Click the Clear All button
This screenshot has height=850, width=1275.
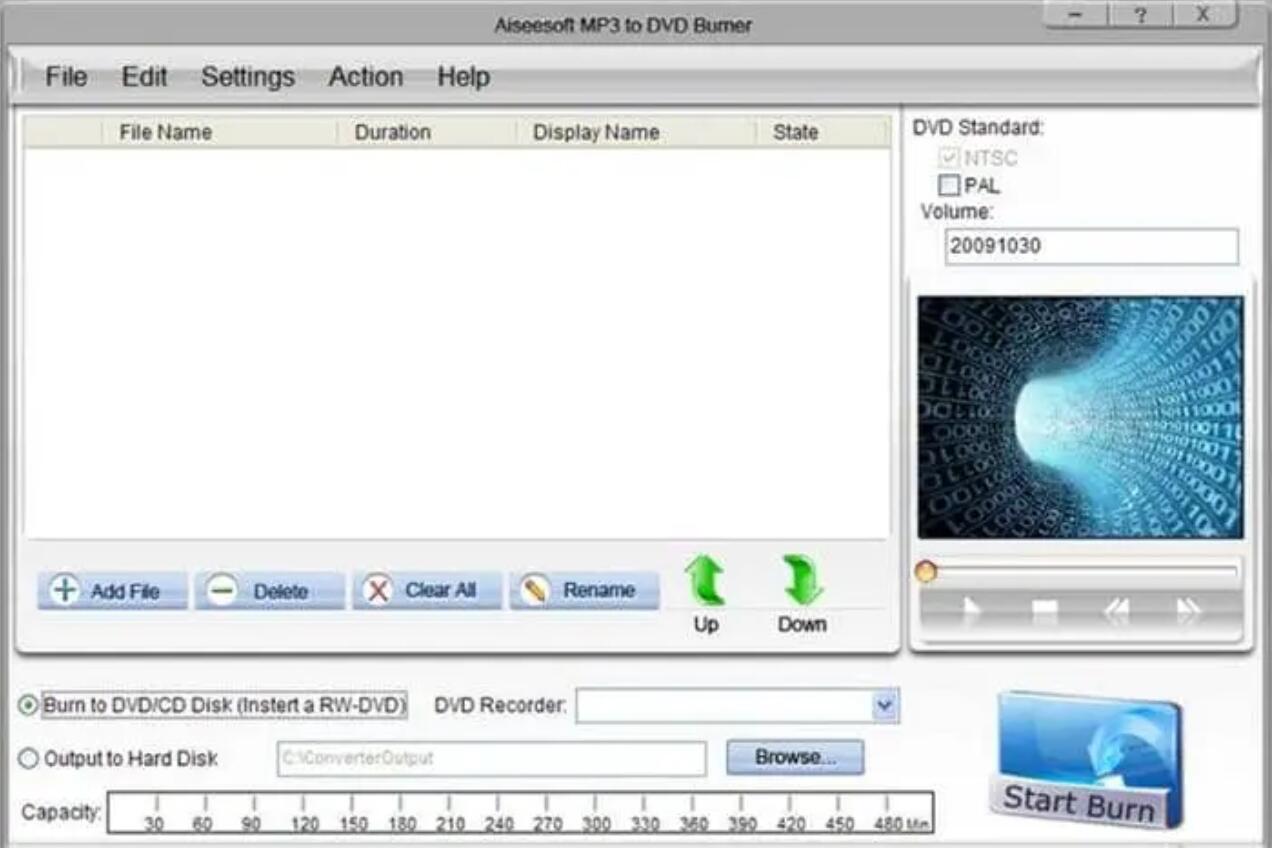(x=427, y=591)
